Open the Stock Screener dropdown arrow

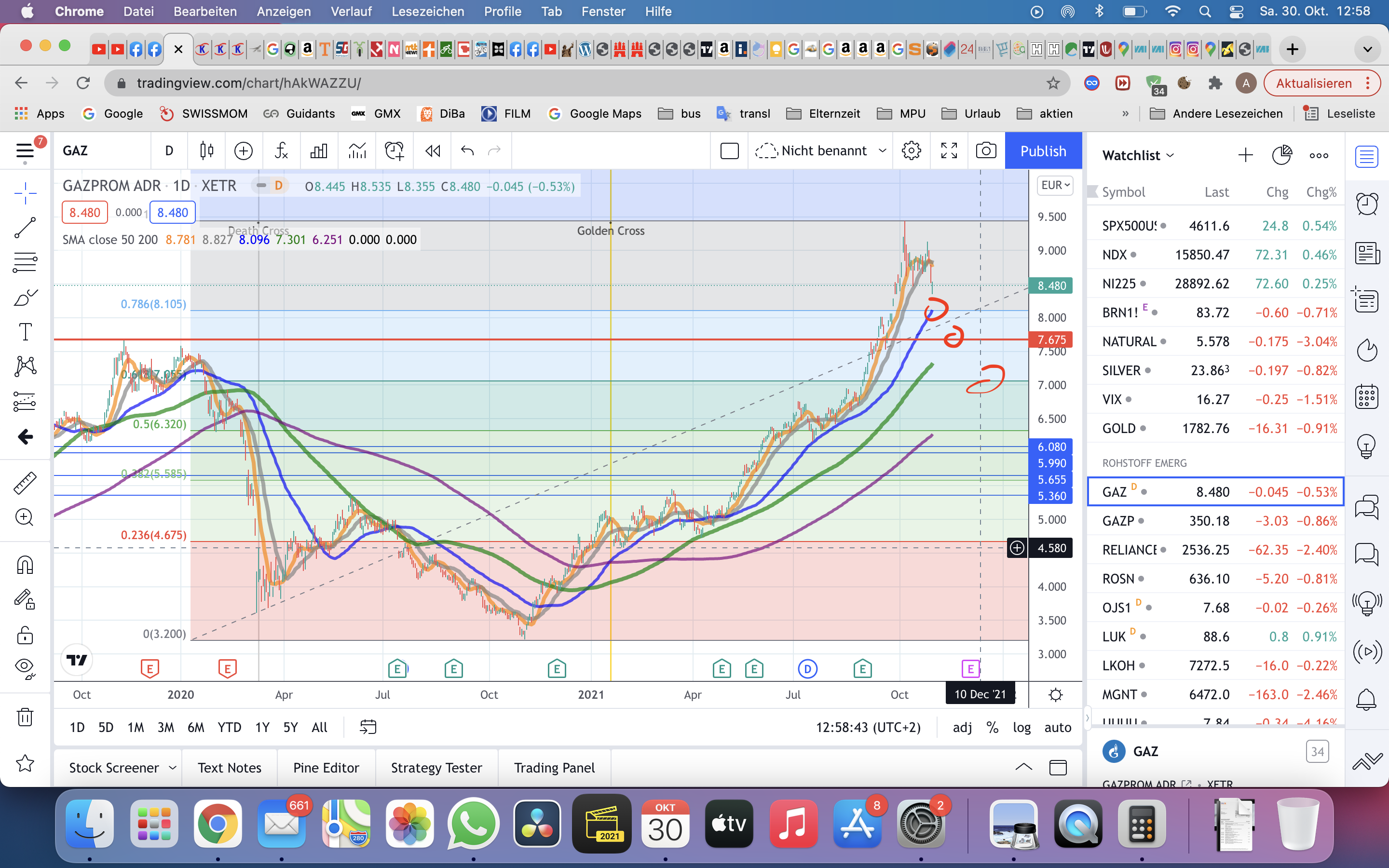tap(172, 768)
